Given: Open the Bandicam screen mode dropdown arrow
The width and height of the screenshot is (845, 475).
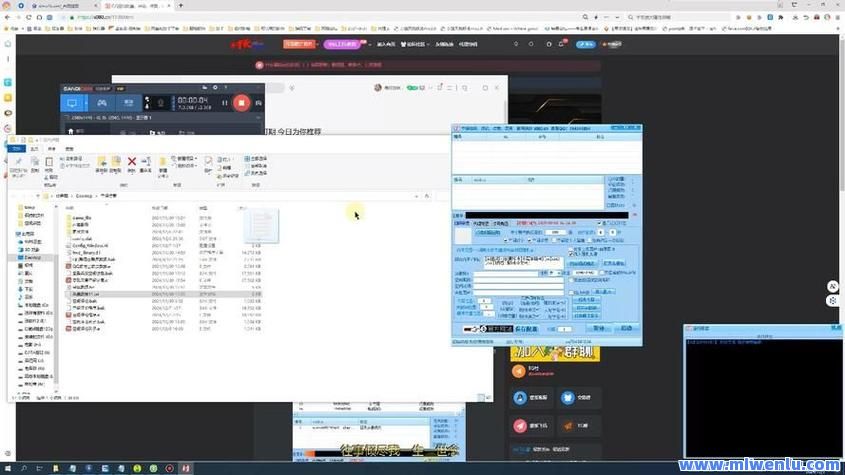Looking at the screenshot, I should [x=84, y=102].
